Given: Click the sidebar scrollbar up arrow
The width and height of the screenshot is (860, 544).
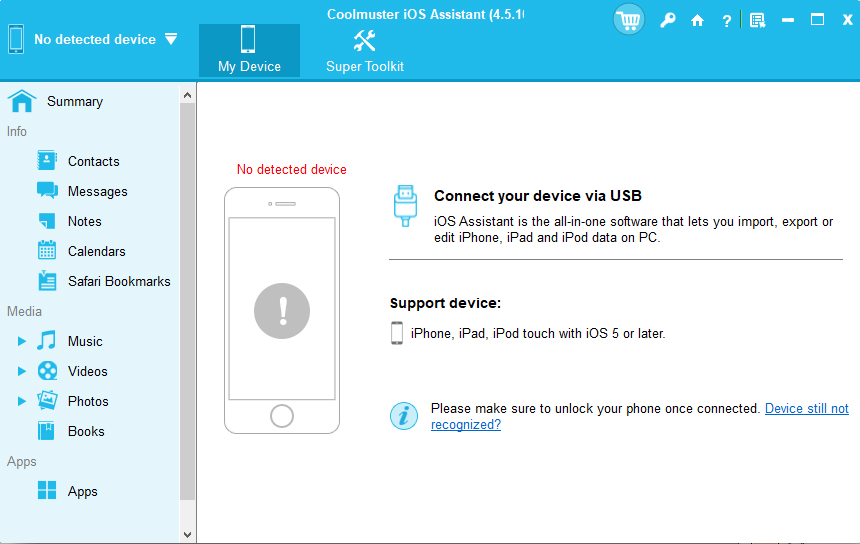Looking at the screenshot, I should click(187, 95).
